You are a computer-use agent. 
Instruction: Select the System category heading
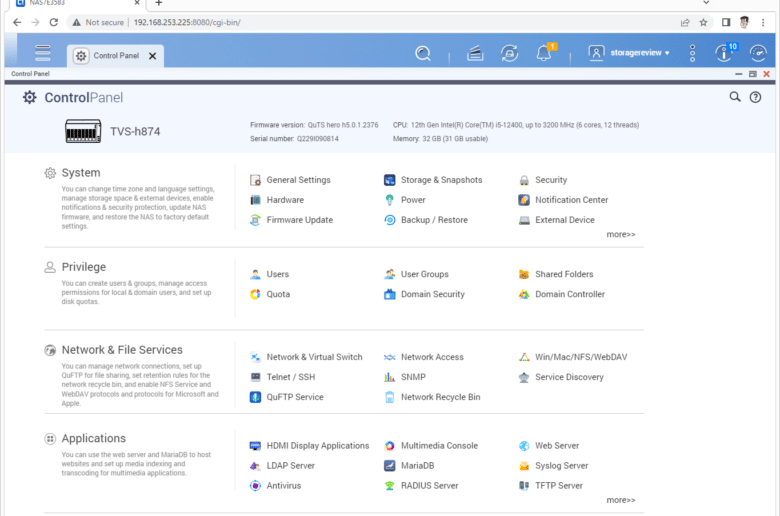click(x=81, y=173)
